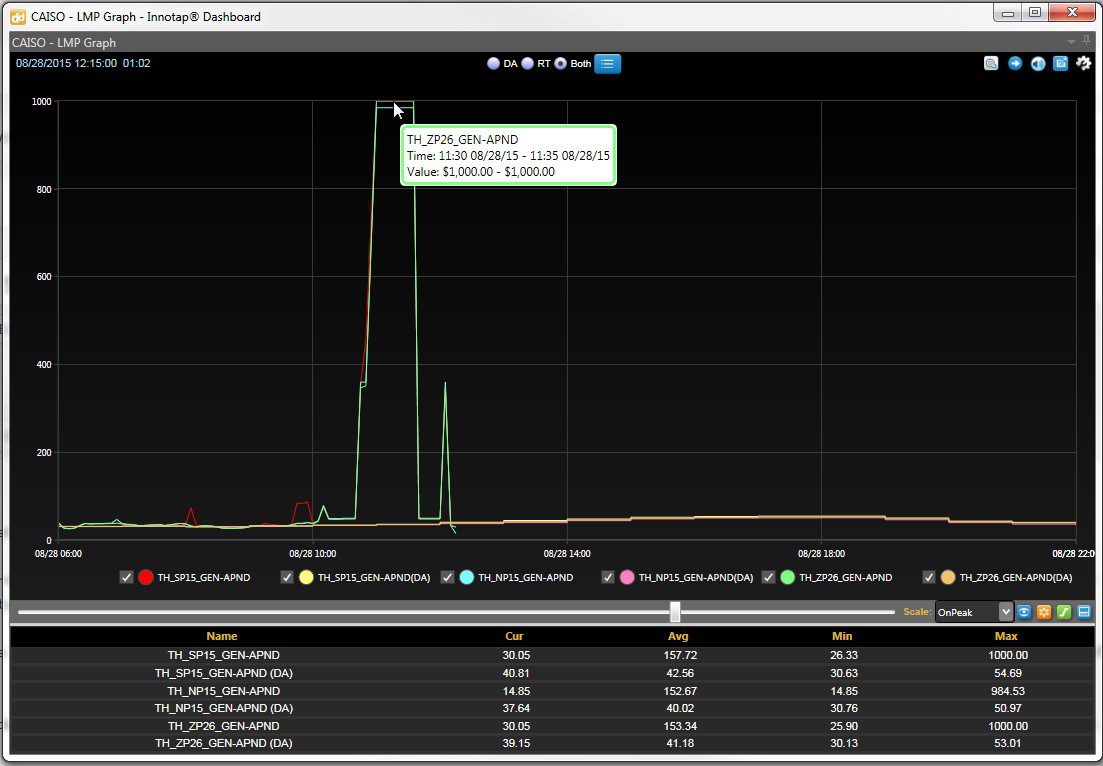Click the y-axis label 800
1103x766 pixels.
[x=42, y=189]
